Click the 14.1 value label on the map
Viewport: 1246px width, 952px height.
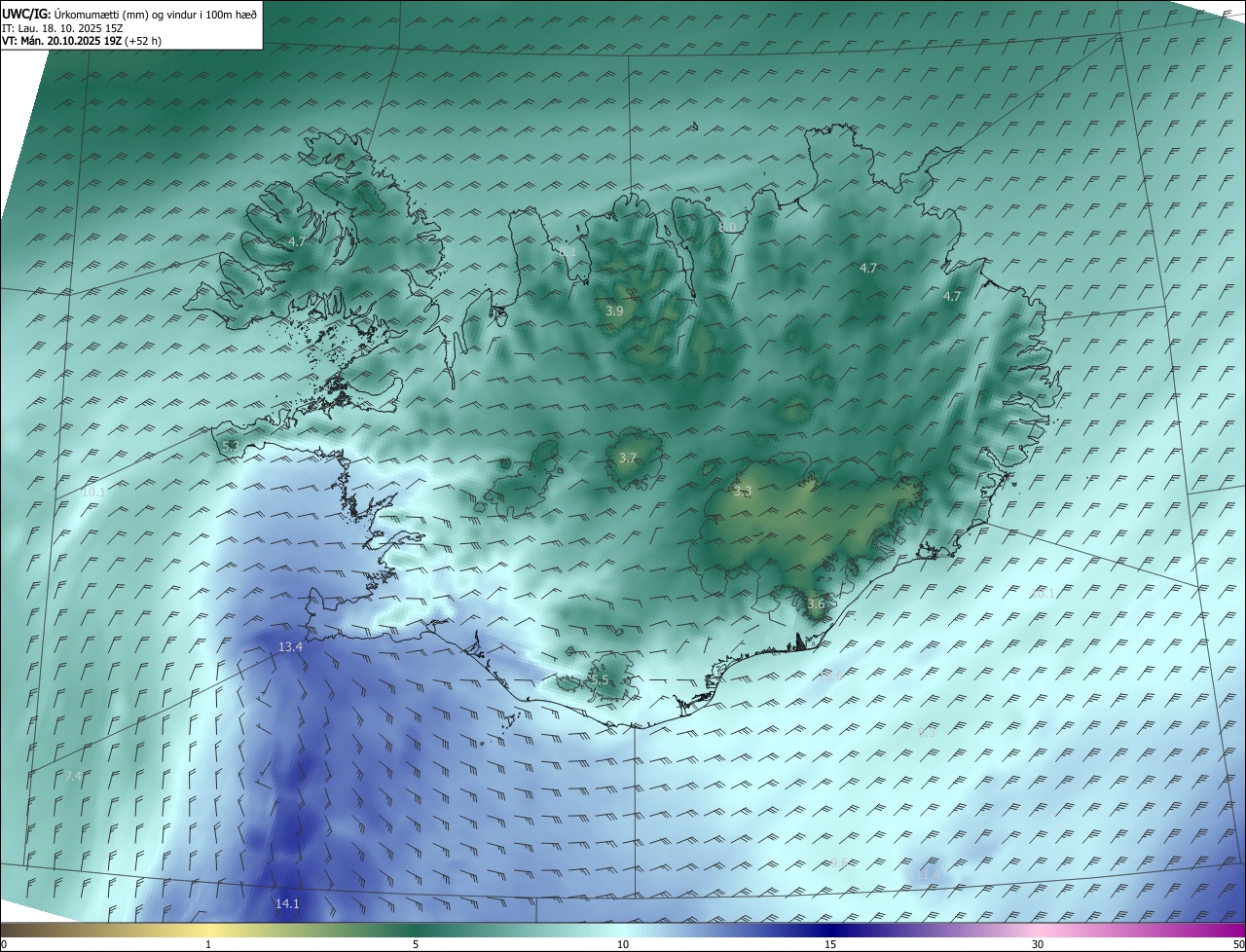(x=287, y=904)
